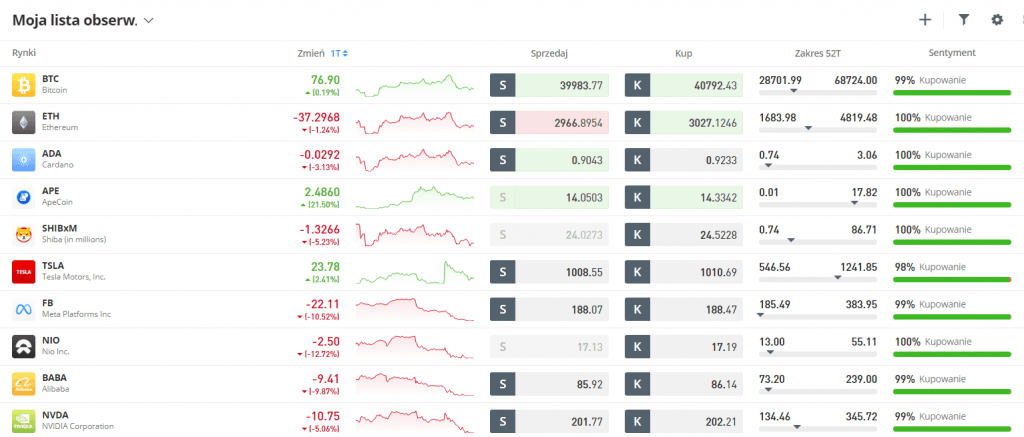This screenshot has height=437, width=1024.
Task: Click the Shiba SHIBxM logo icon
Action: (24, 235)
